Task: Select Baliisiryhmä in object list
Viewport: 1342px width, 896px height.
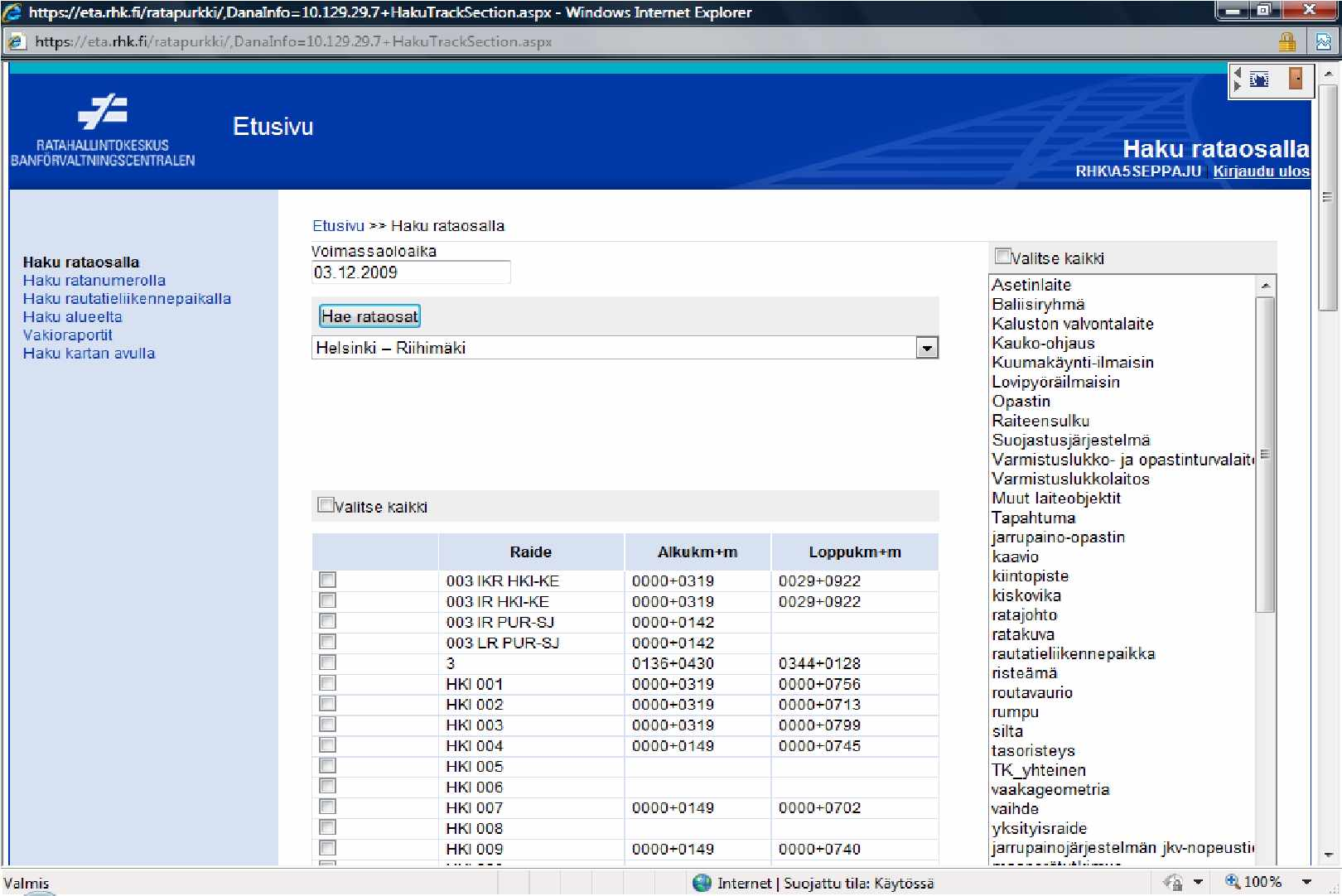Action: [1038, 305]
